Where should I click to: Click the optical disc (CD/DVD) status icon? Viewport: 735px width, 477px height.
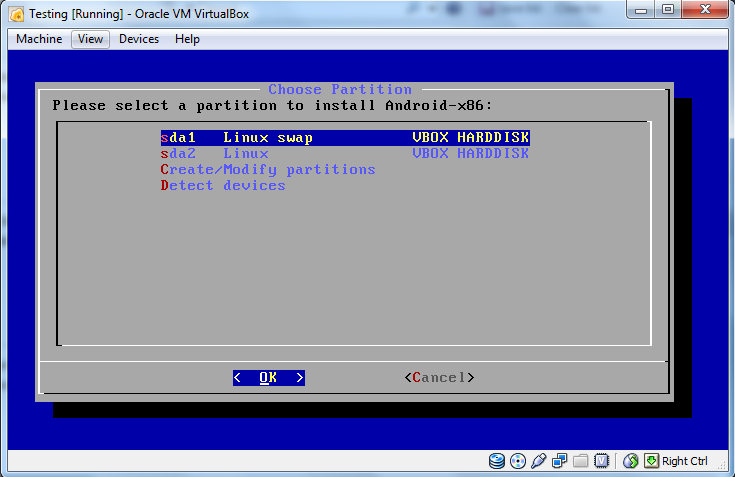point(518,461)
